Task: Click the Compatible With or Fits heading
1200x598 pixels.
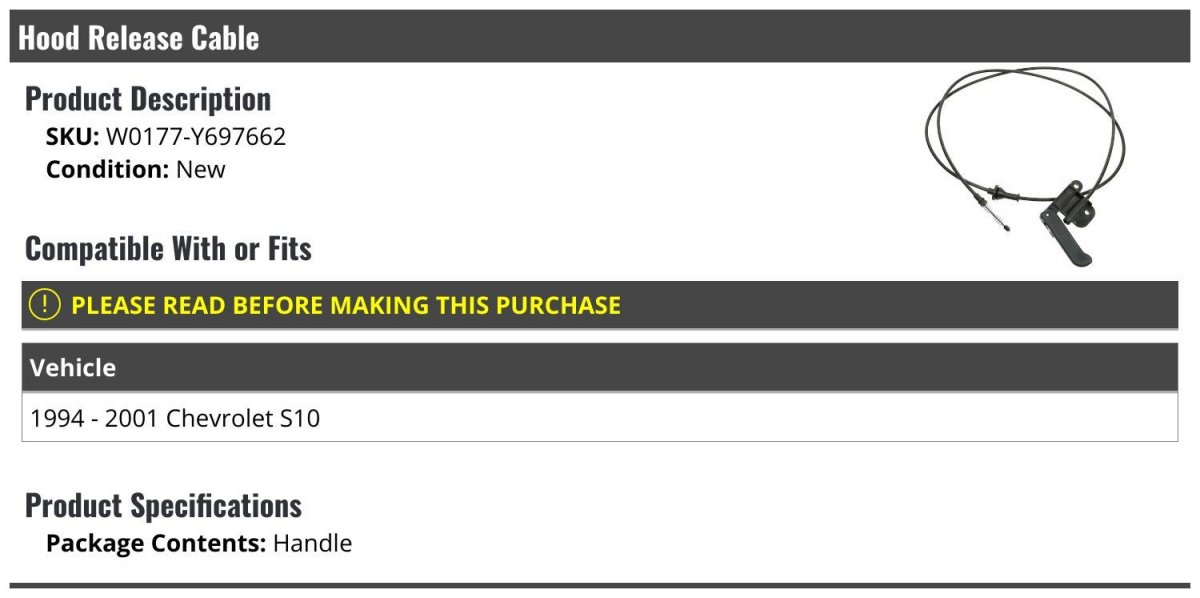Action: [168, 248]
